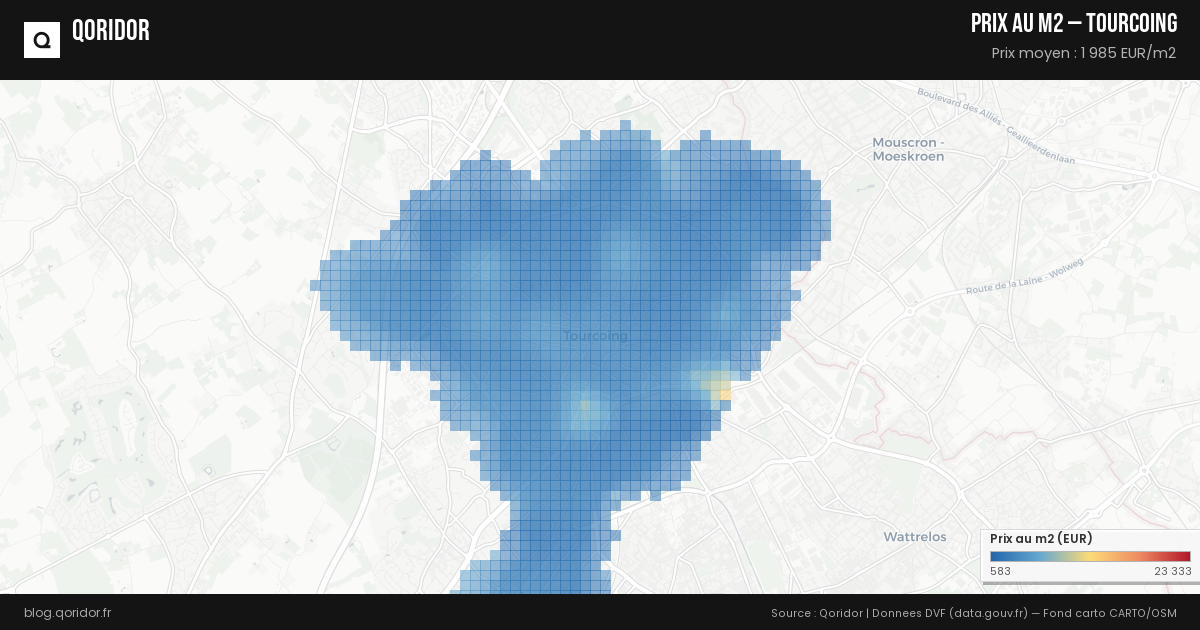Click the price legend gradient color bar

(x=1089, y=556)
